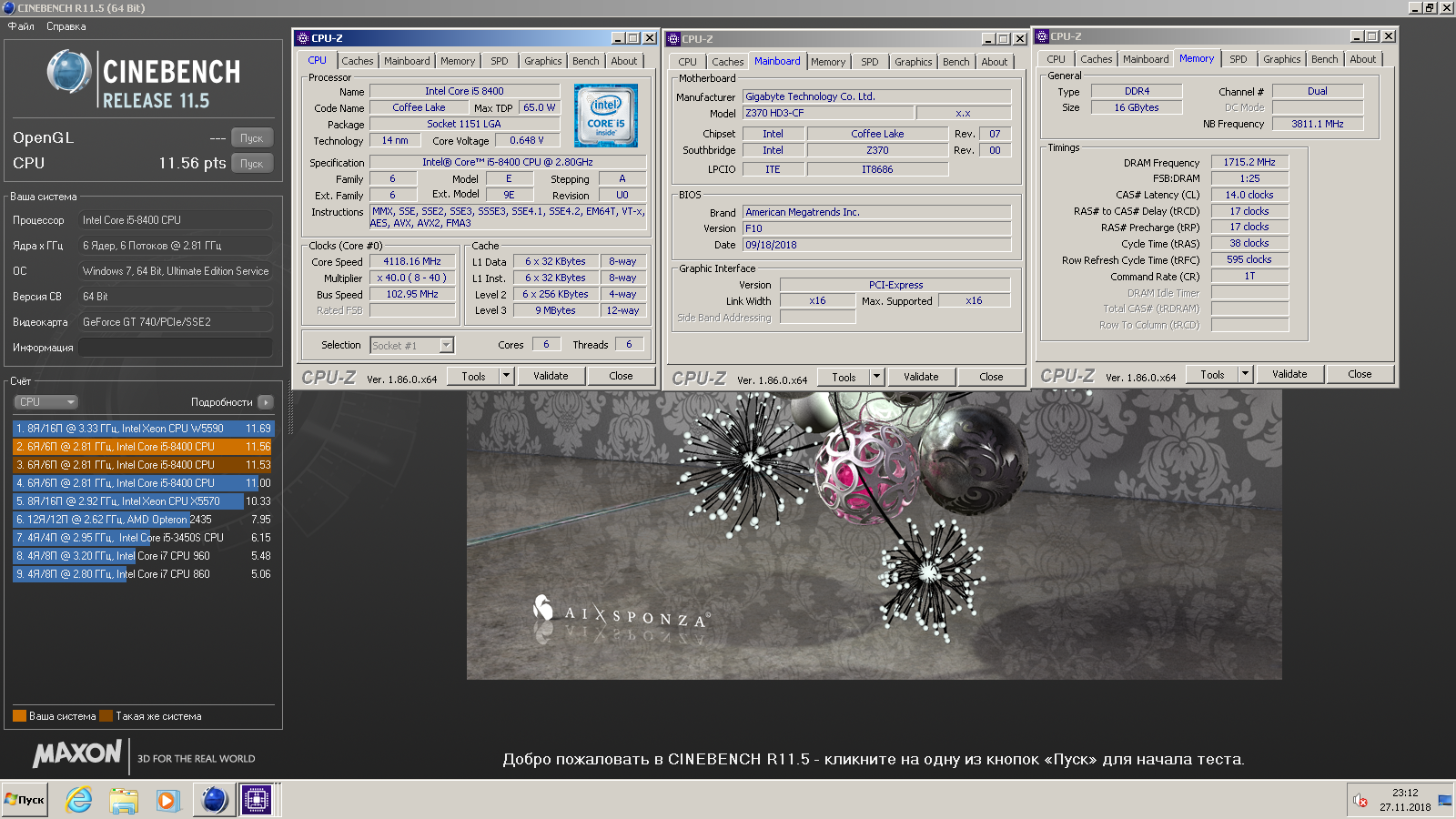This screenshot has height=819, width=1456.
Task: Select Core i7 CPU 960 ranking row
Action: coord(142,556)
